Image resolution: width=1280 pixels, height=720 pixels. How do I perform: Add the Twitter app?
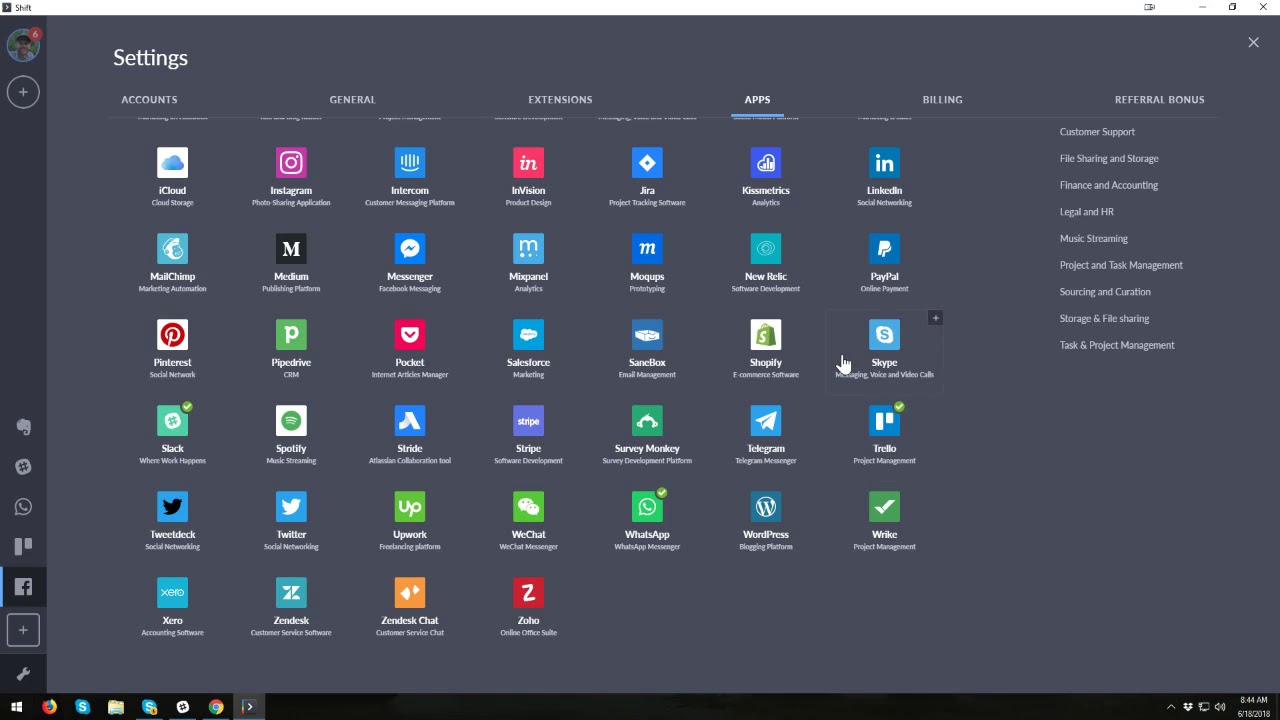coord(291,507)
